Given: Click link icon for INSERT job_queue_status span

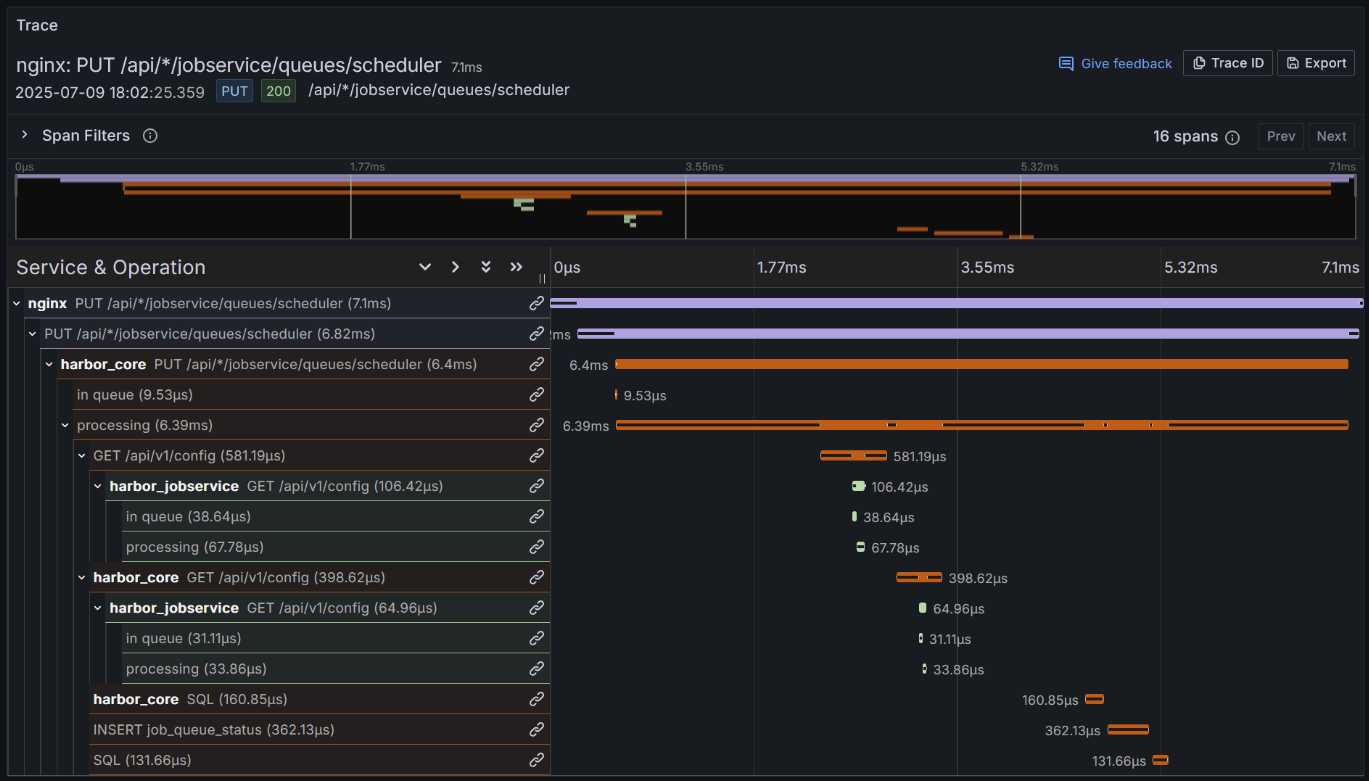Looking at the screenshot, I should (x=537, y=730).
